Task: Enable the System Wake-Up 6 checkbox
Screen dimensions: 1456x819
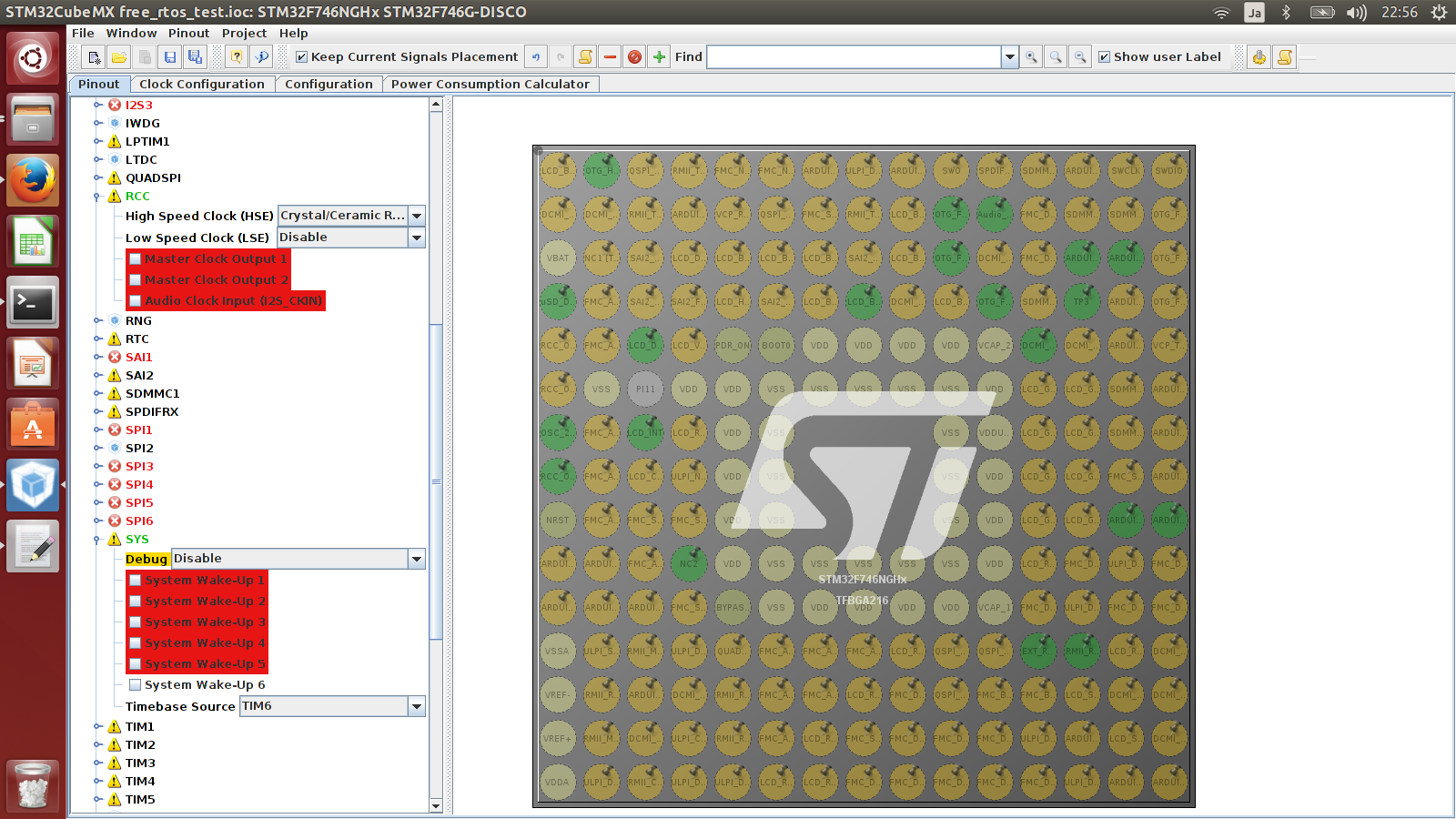Action: click(136, 685)
